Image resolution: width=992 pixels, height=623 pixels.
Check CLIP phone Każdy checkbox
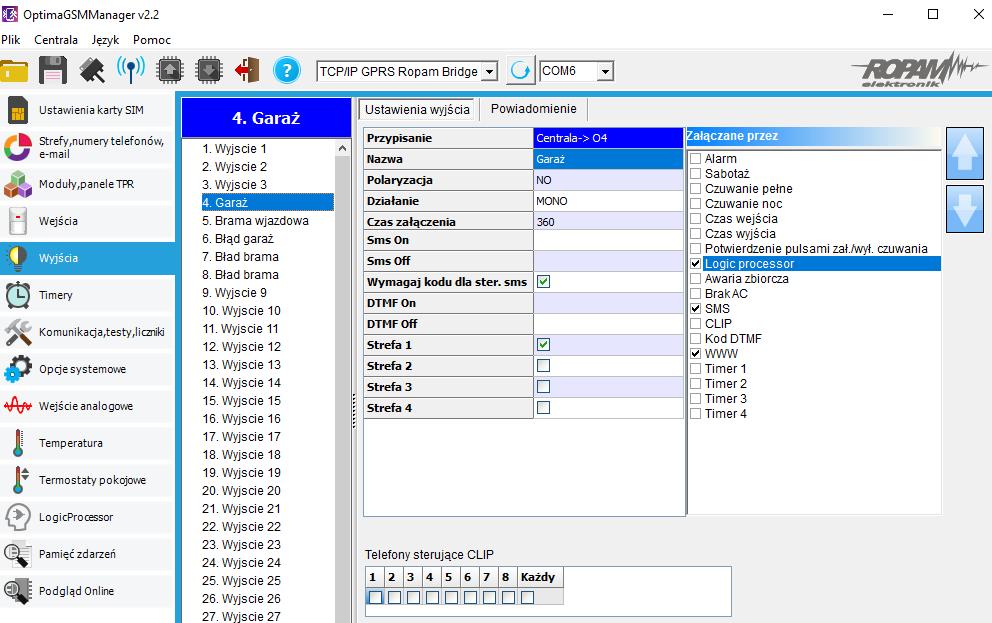(528, 597)
